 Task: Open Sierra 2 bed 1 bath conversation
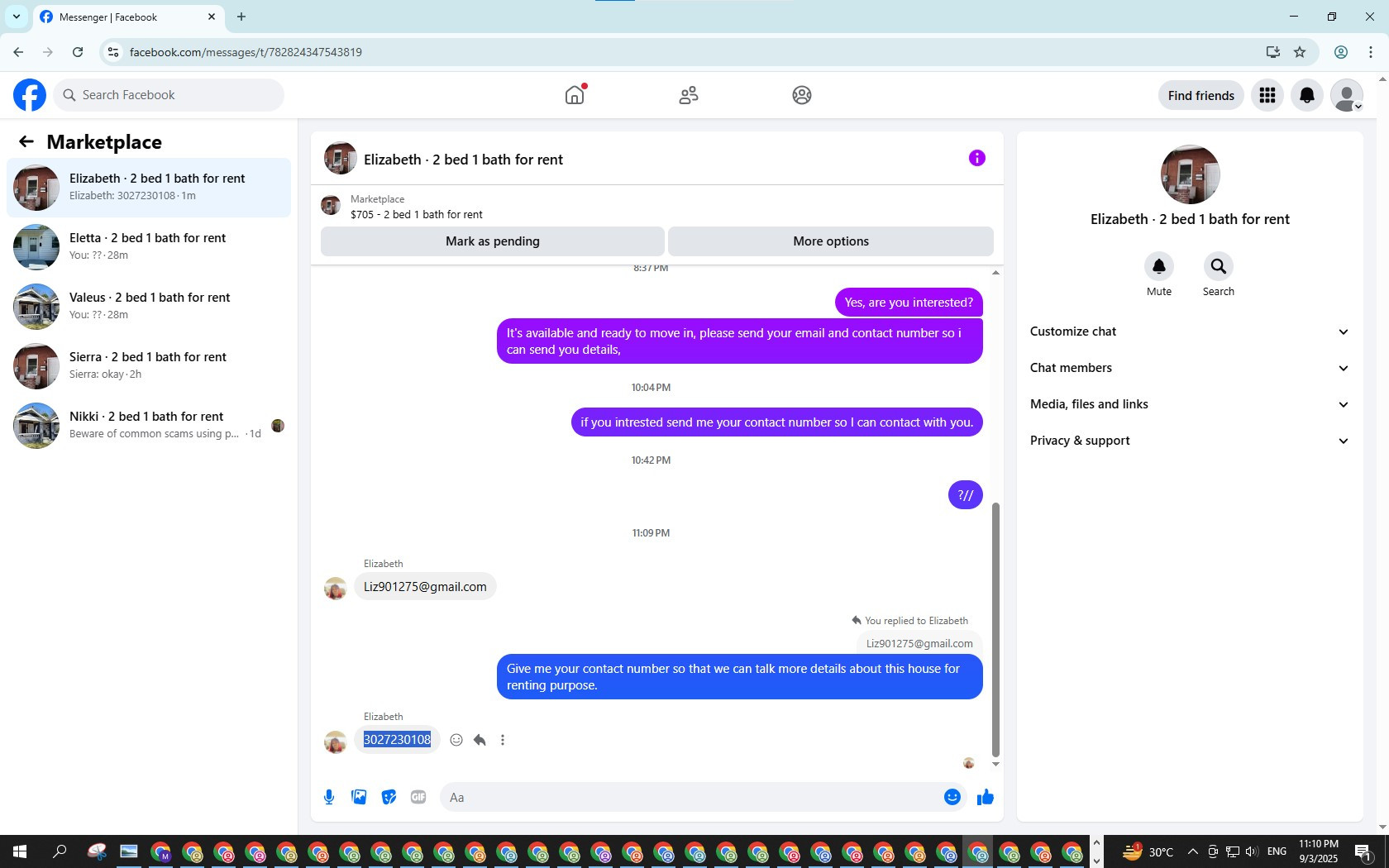(x=149, y=366)
